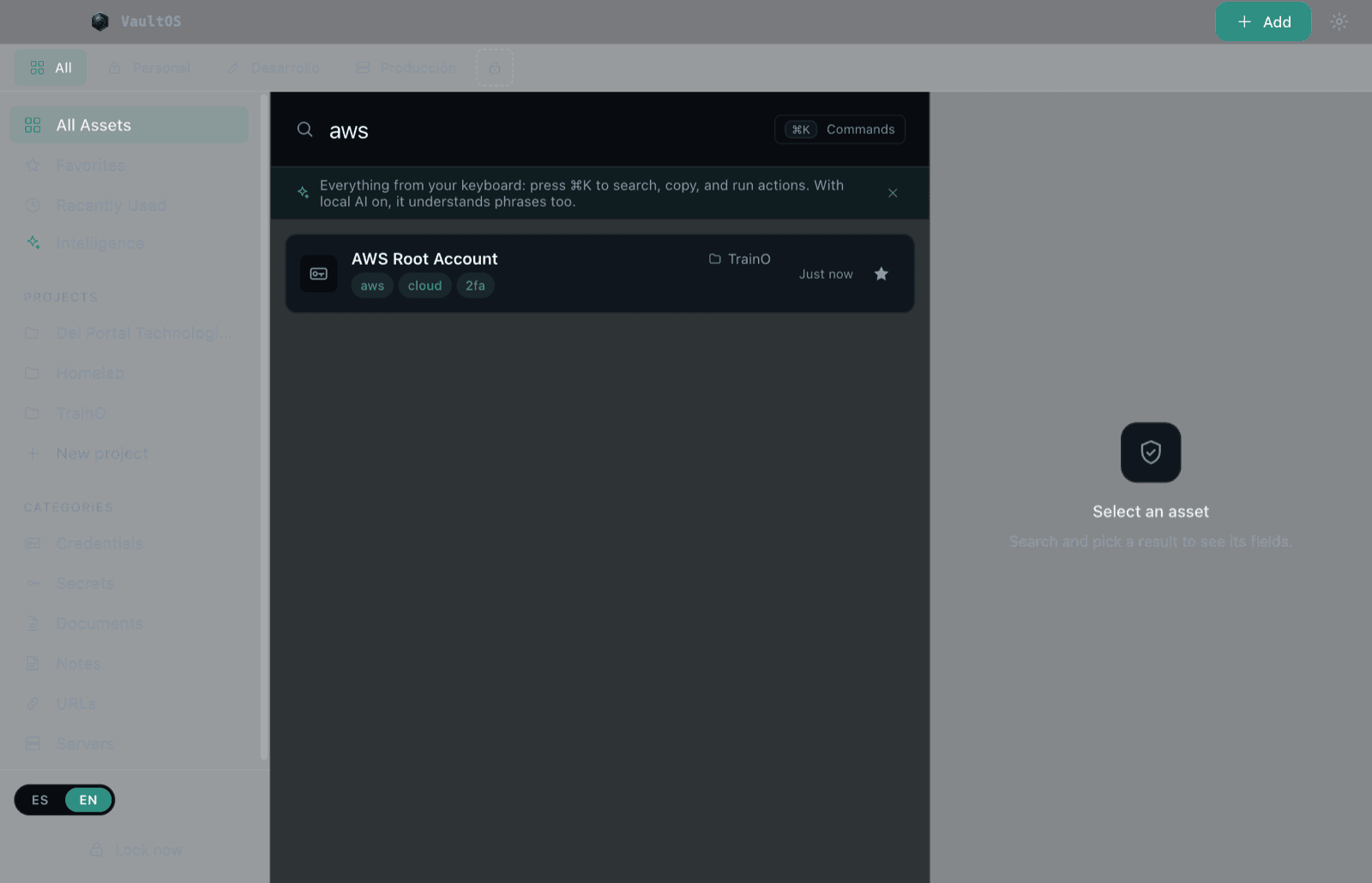Screen dimensions: 1372x883
Task: Open the Del Portal Technologi... project
Action: [x=129, y=333]
